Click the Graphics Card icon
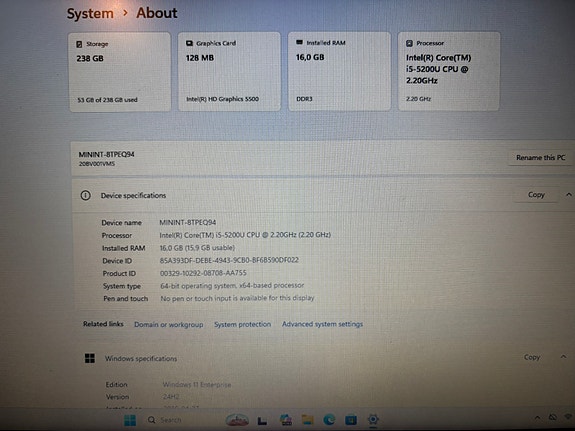Screen dimensions: 575x431 189,43
